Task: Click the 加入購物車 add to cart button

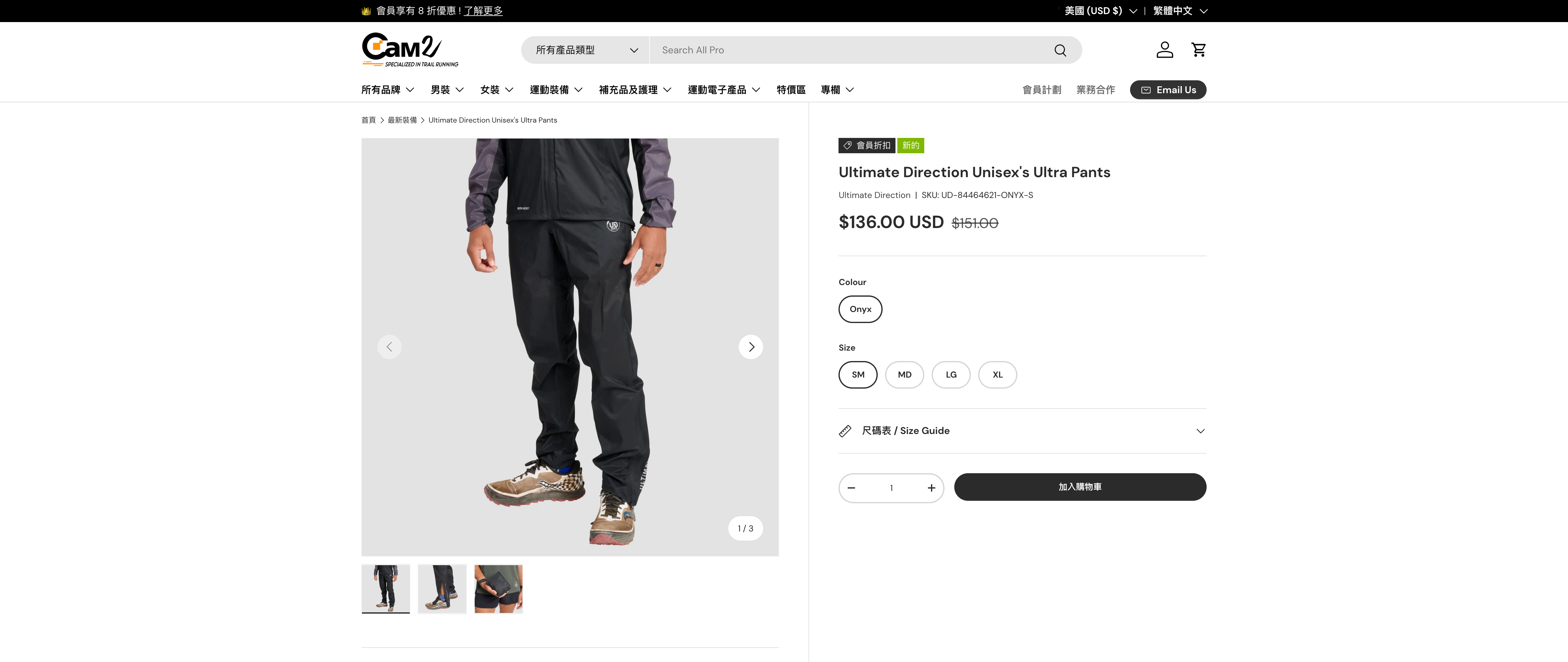Action: pos(1079,487)
